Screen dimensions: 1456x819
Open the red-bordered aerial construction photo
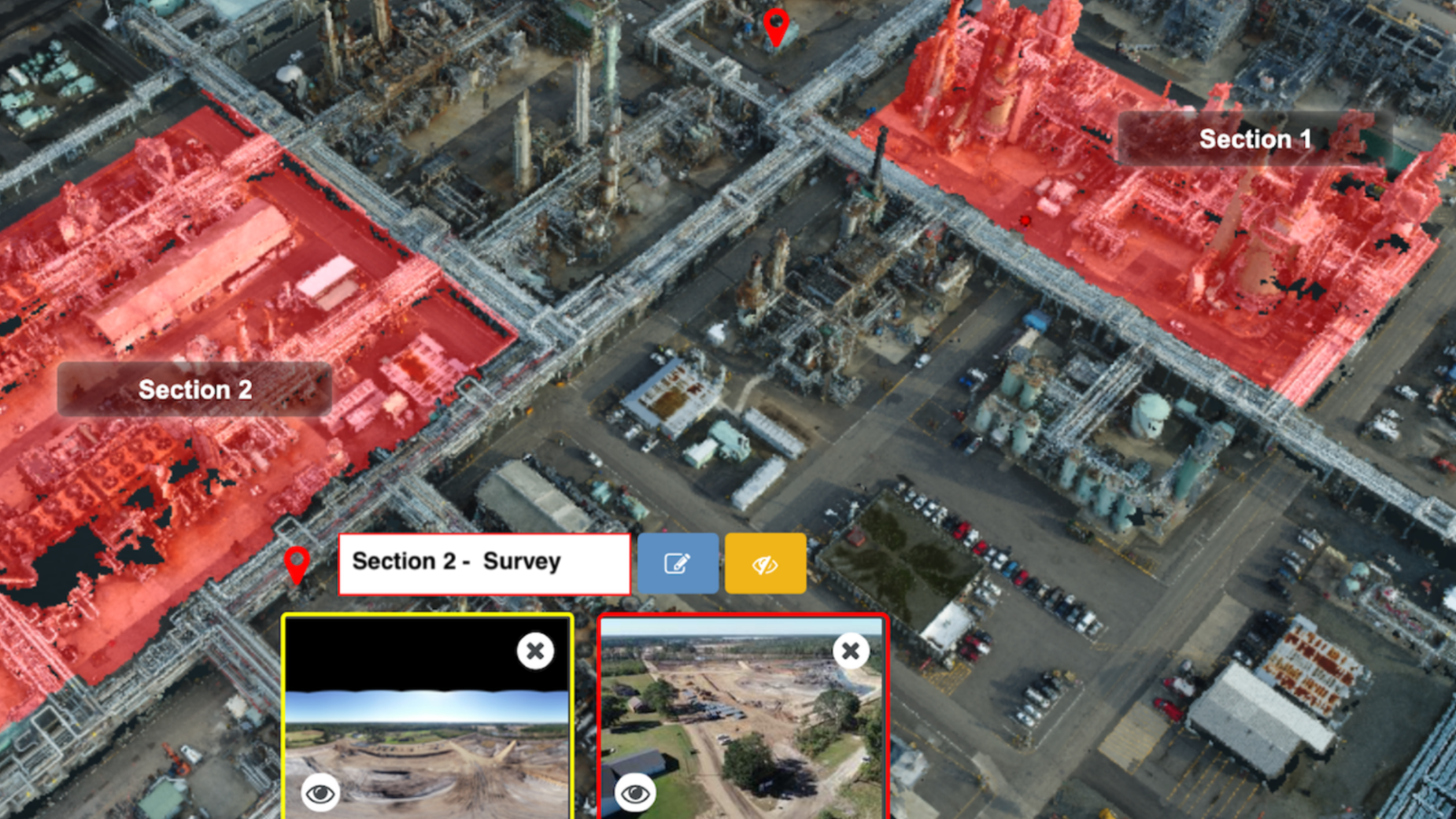743,717
